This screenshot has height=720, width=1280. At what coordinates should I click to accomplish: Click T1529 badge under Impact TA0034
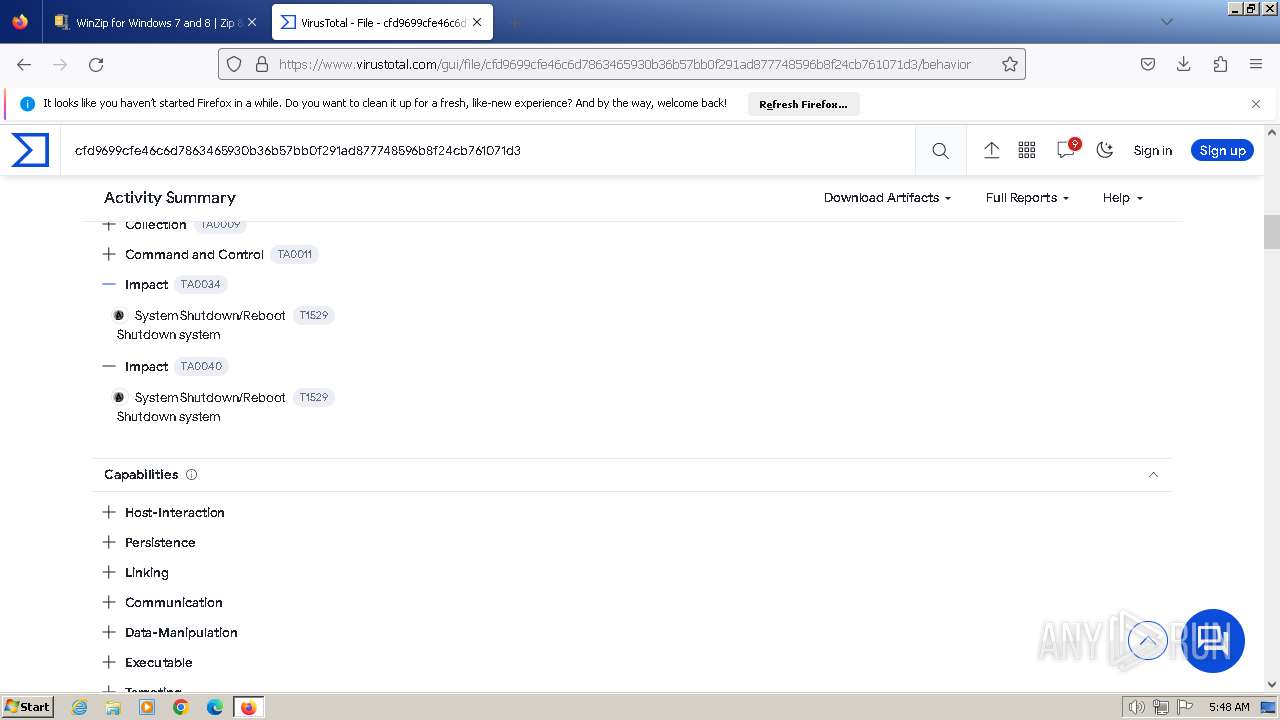pyautogui.click(x=313, y=315)
